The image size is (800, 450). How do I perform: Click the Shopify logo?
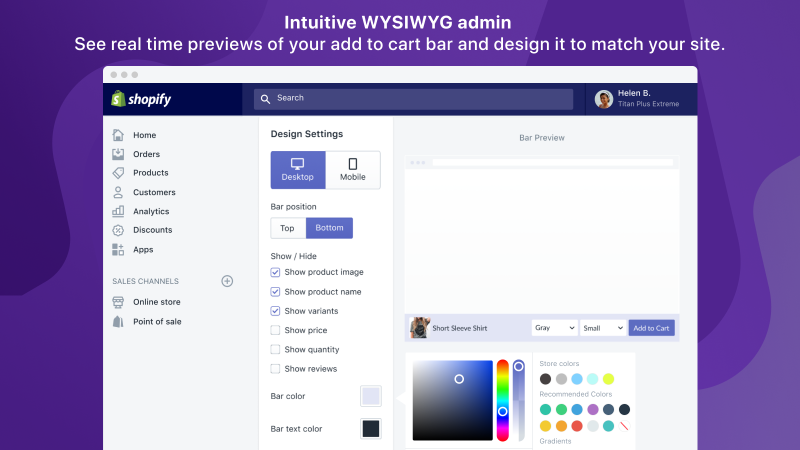pos(141,99)
